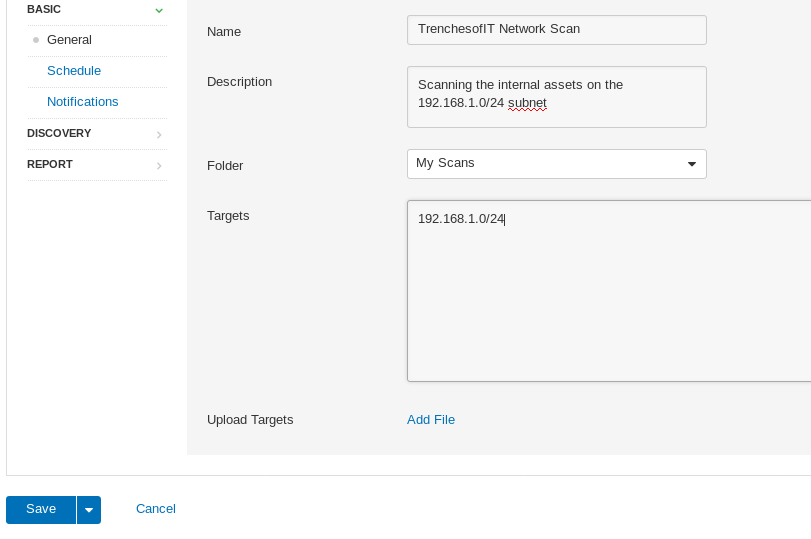Expand the DISCOVERY section arrow

[x=159, y=134]
